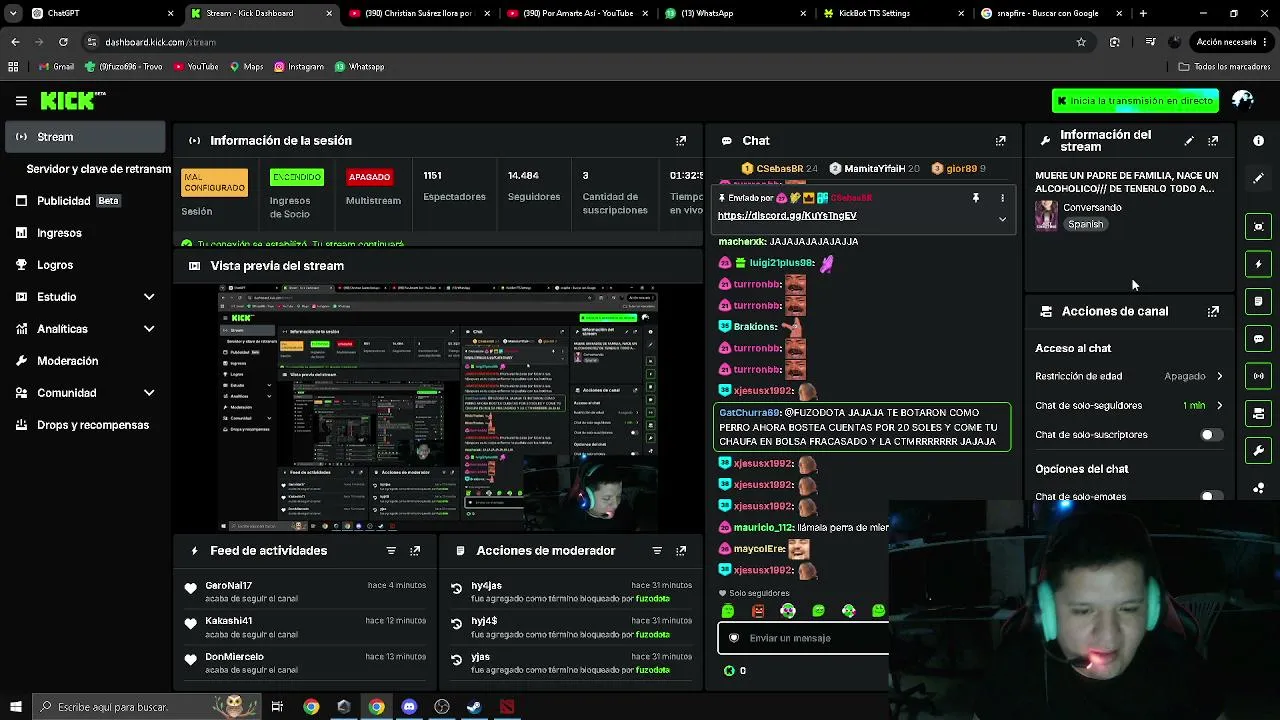This screenshot has width=1280, height=720.
Task: Click the stream preview thumbnail
Action: [438, 408]
